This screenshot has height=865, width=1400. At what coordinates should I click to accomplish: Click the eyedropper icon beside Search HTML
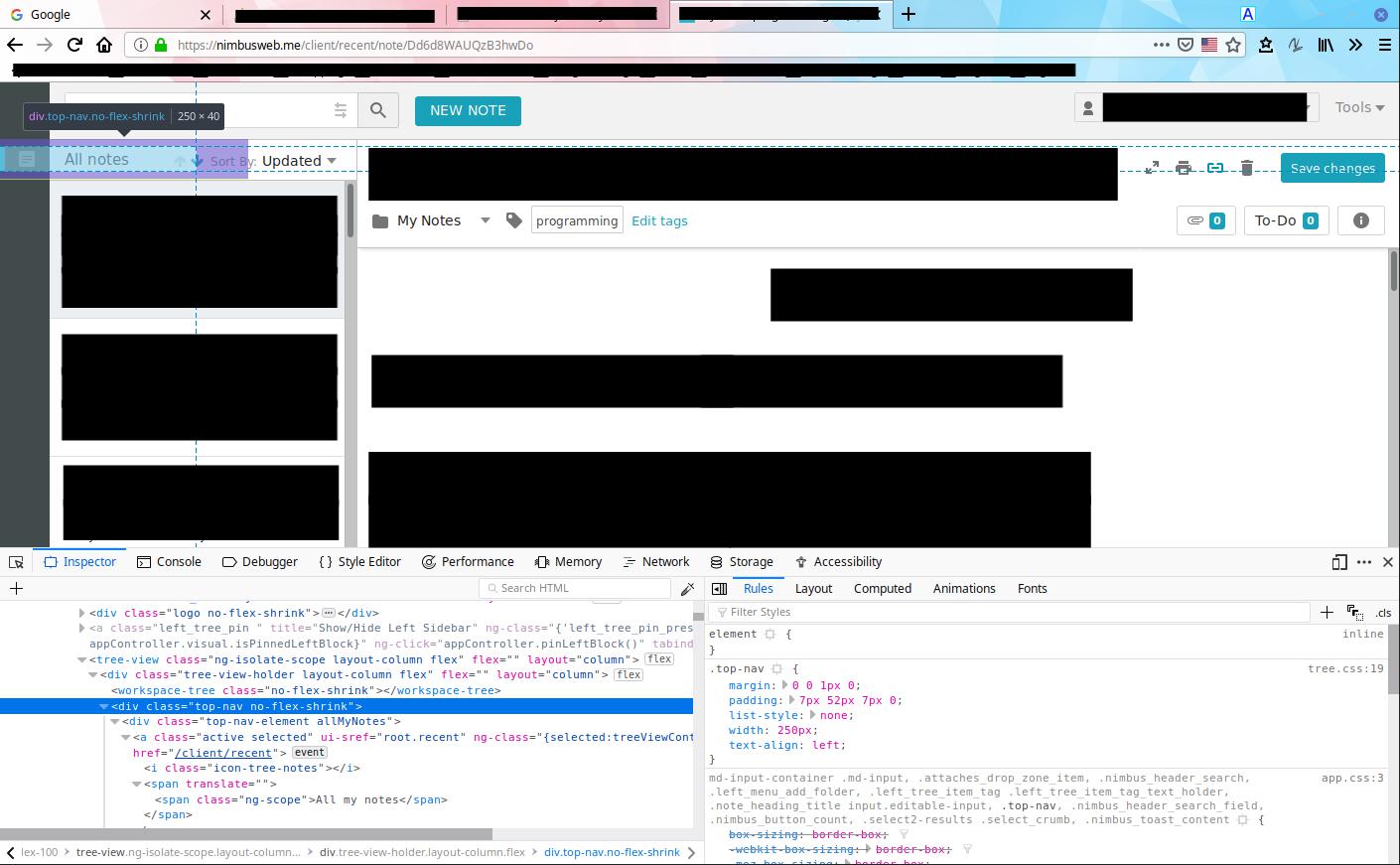[687, 589]
